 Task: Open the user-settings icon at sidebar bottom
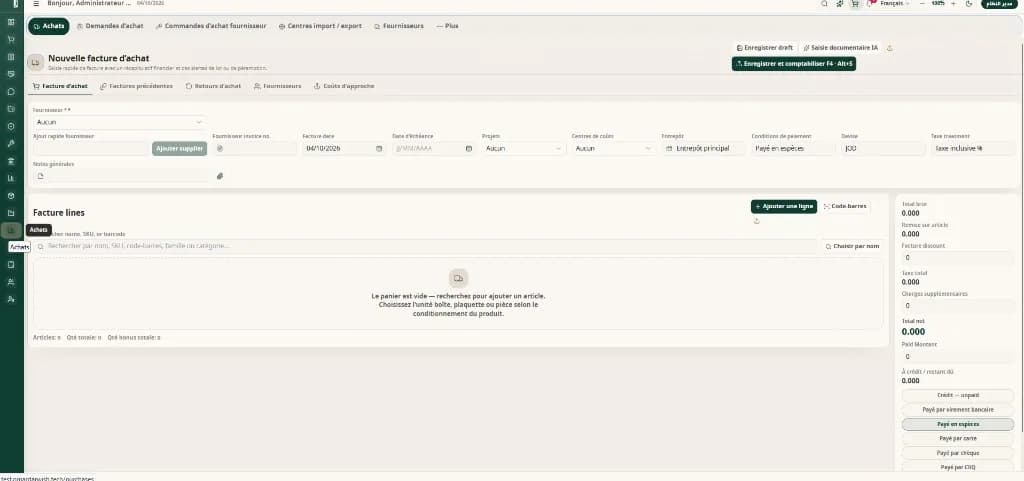coord(11,299)
